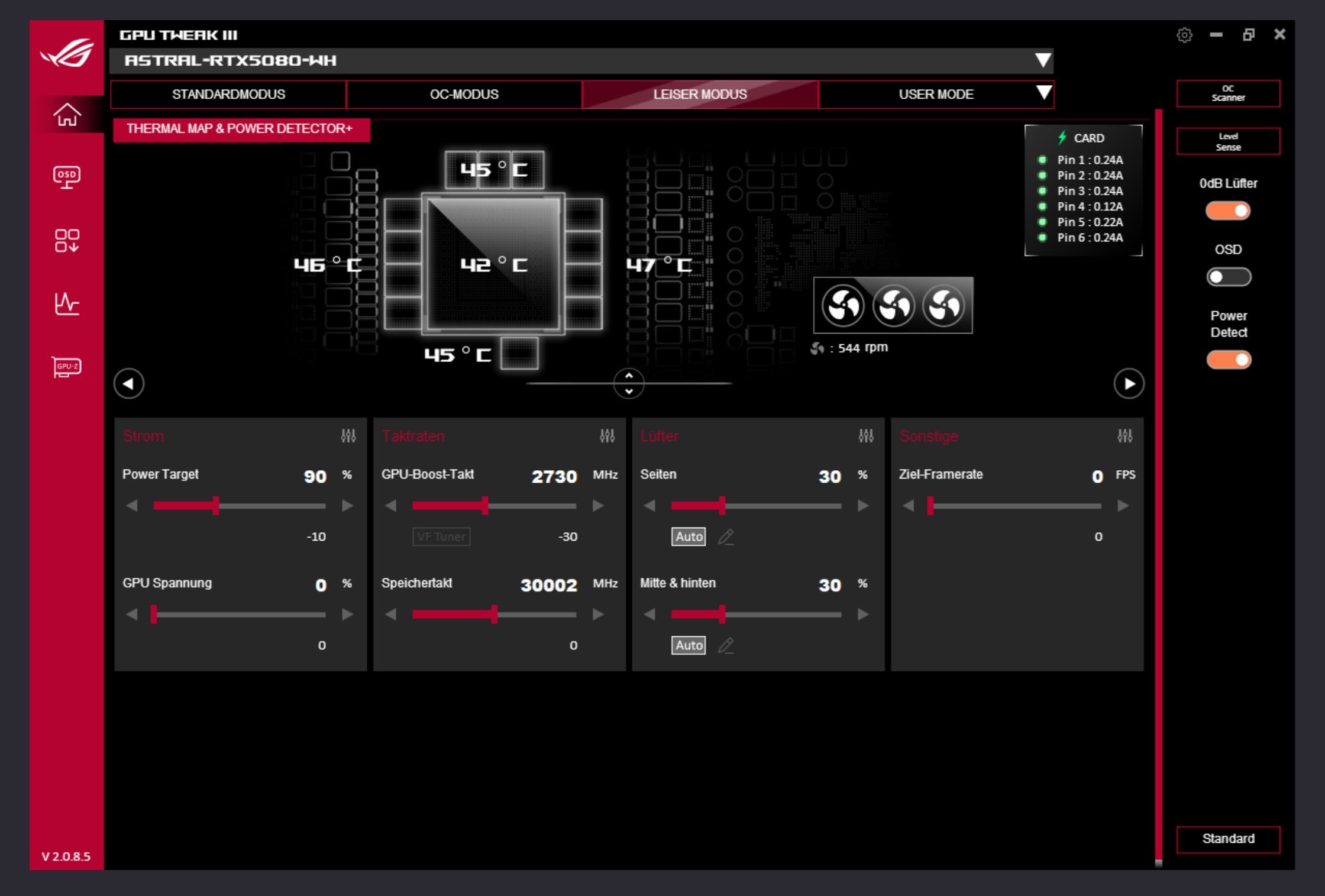Viewport: 1325px width, 896px height.
Task: Click the OC Scanner button
Action: pos(1228,93)
